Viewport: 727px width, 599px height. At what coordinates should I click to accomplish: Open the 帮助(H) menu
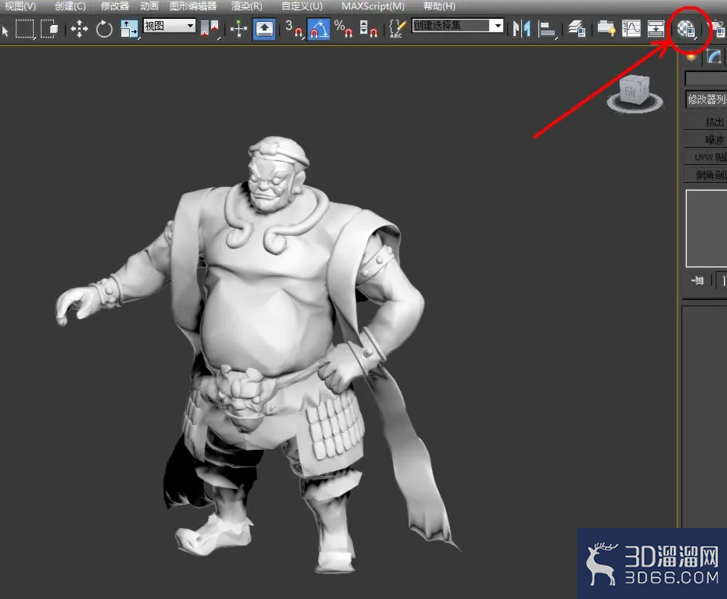pos(439,6)
